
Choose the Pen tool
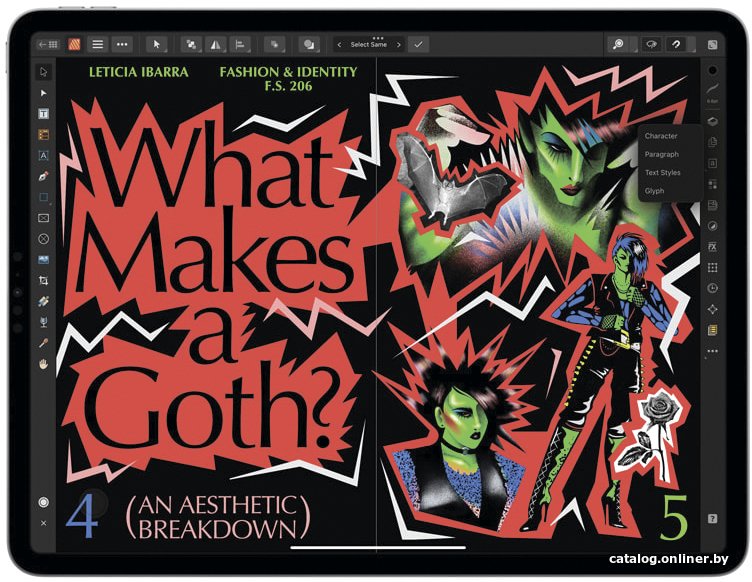43,176
